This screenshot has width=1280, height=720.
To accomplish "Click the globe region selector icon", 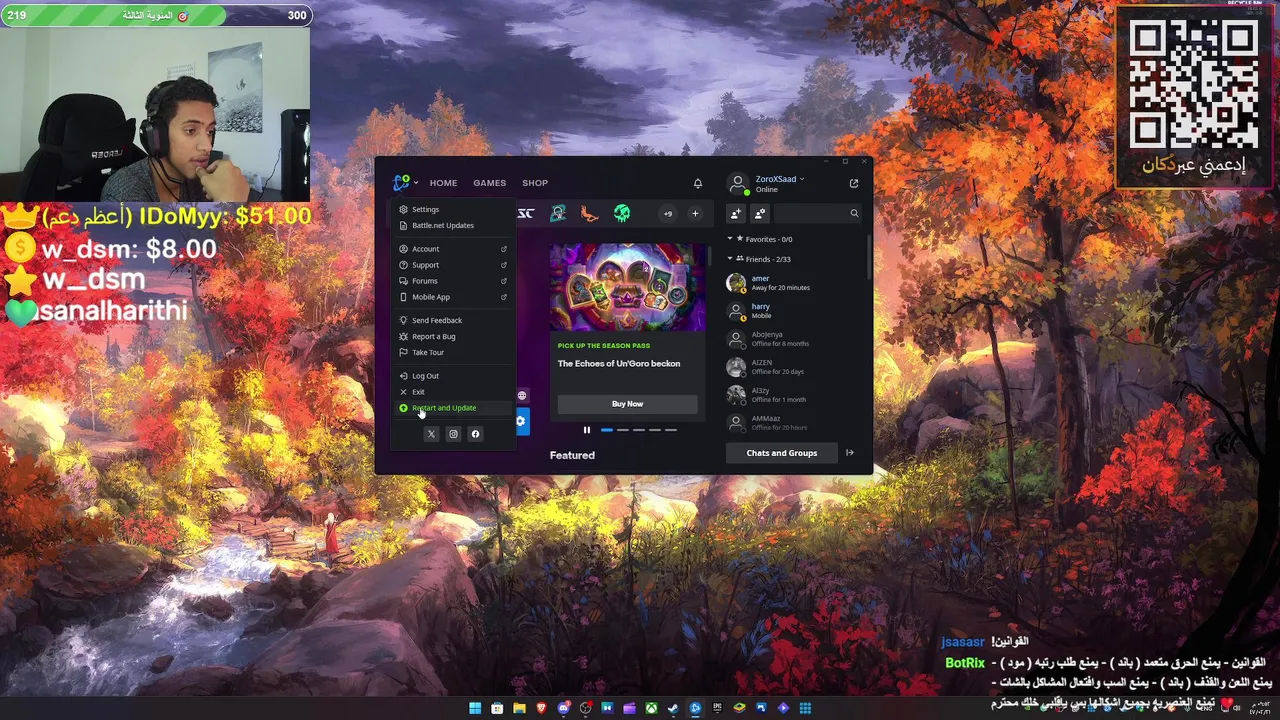I will [x=521, y=396].
